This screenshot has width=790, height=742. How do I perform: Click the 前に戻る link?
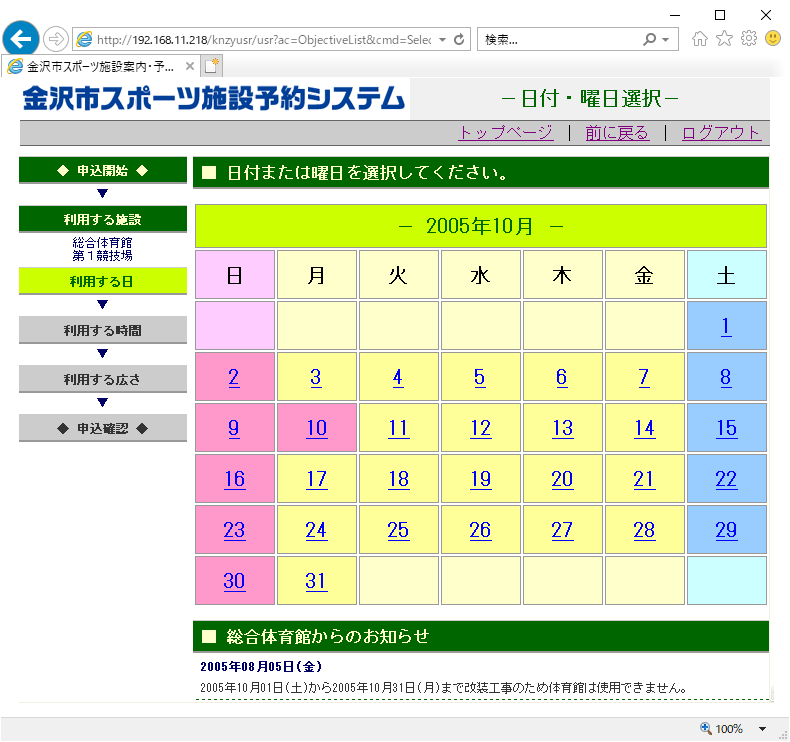click(x=617, y=133)
